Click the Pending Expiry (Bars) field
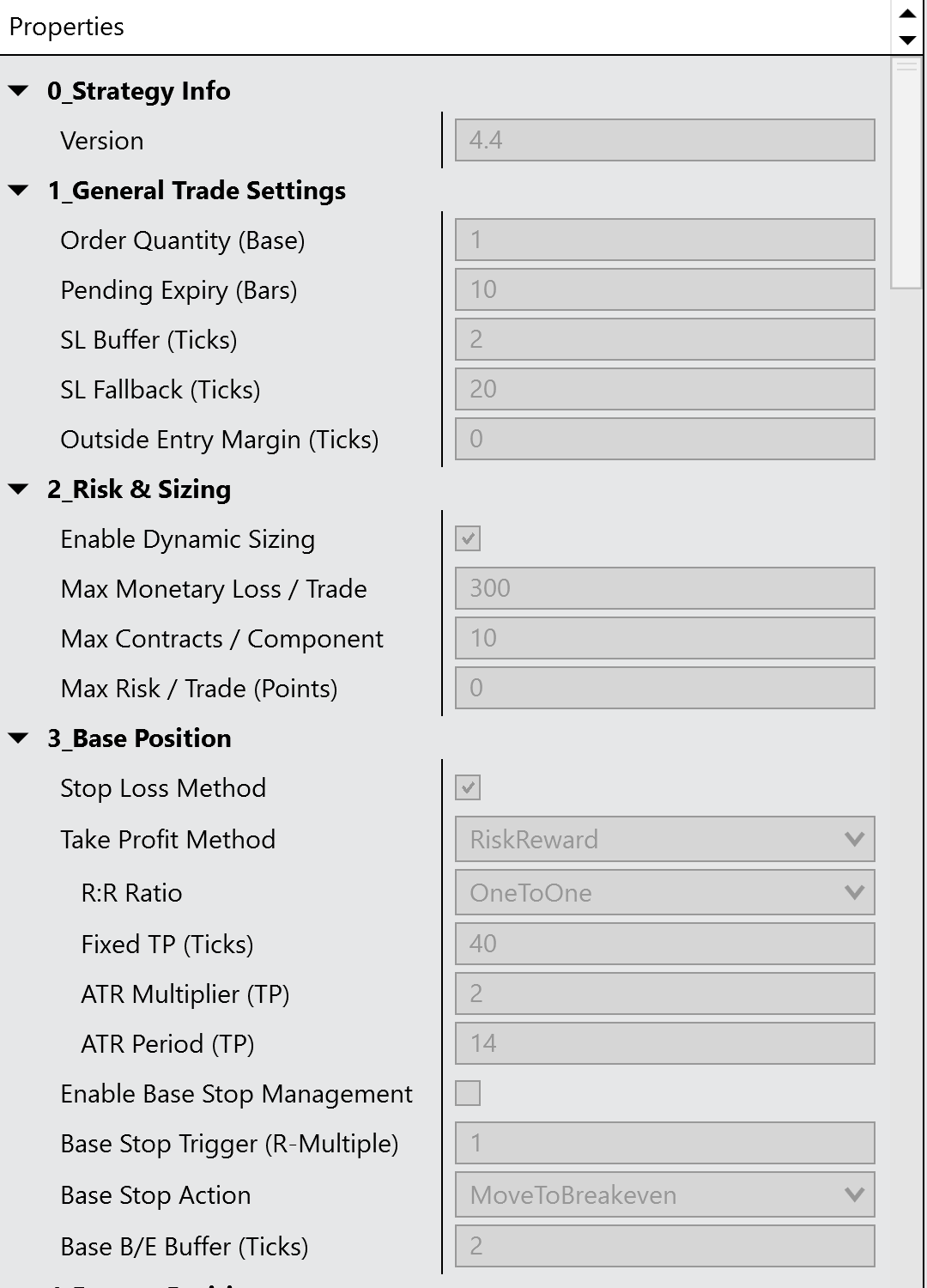Screen dimensions: 927x1288 pyautogui.click(x=664, y=290)
